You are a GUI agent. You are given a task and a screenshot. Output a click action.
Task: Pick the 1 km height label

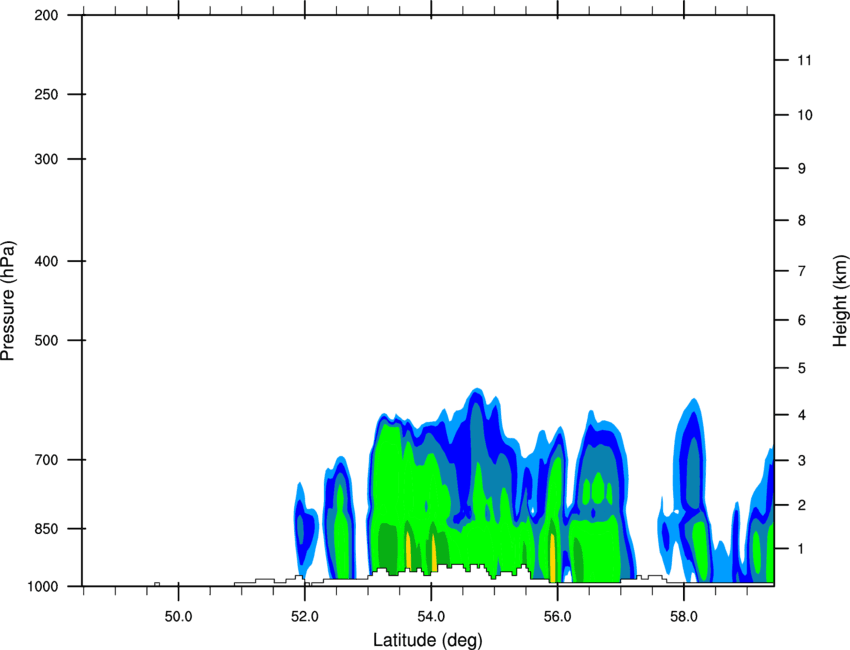tap(802, 549)
